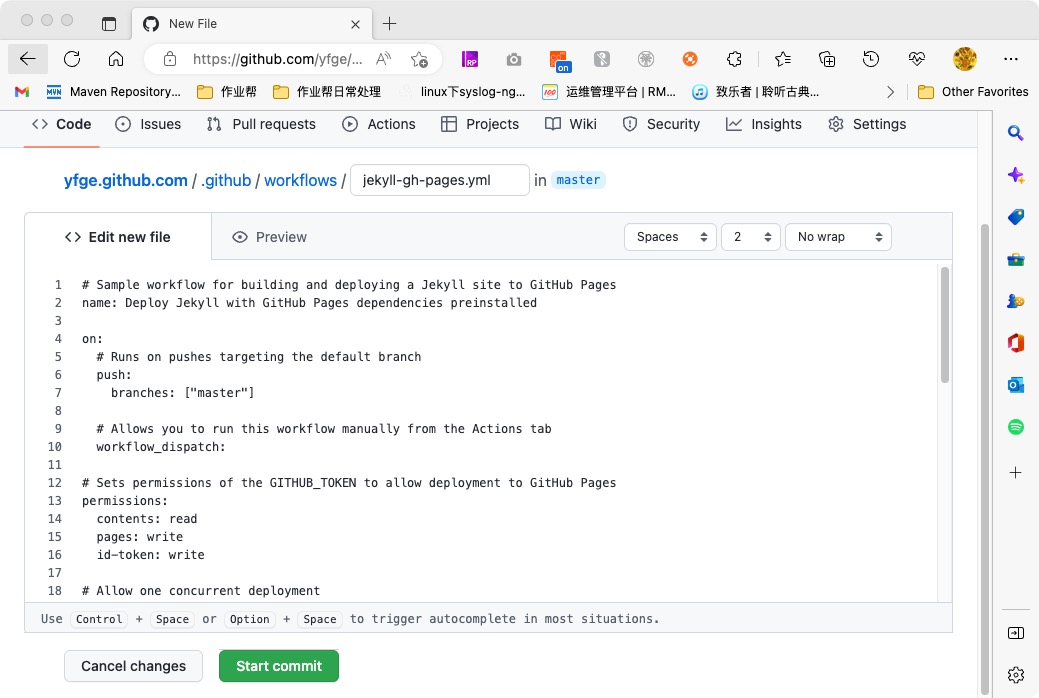Open the browser Extensions puzzle icon

click(x=734, y=59)
